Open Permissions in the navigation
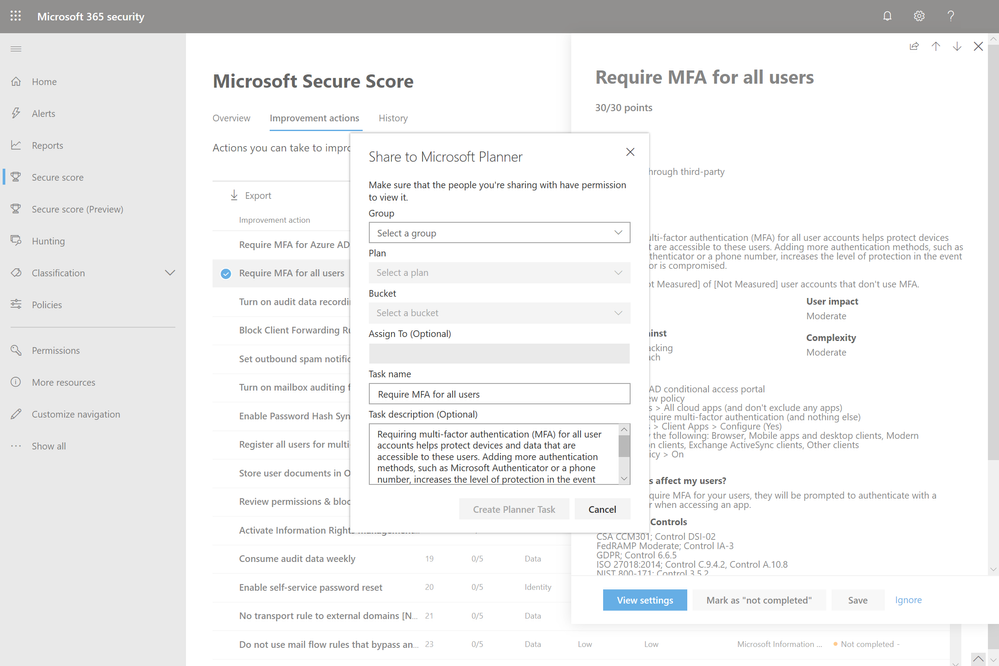Image resolution: width=999 pixels, height=666 pixels. click(56, 351)
